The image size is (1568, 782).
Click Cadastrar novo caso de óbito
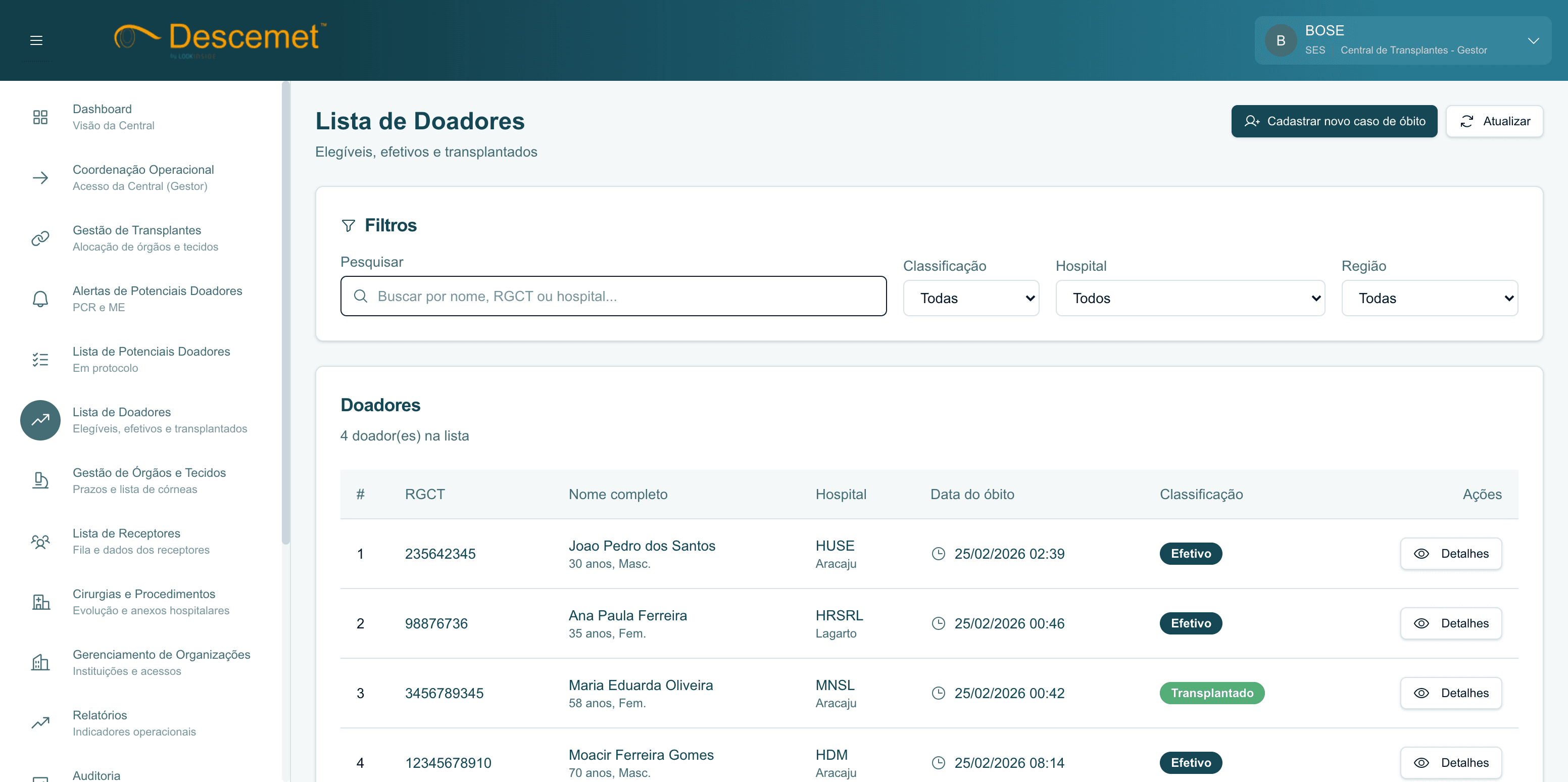point(1334,121)
